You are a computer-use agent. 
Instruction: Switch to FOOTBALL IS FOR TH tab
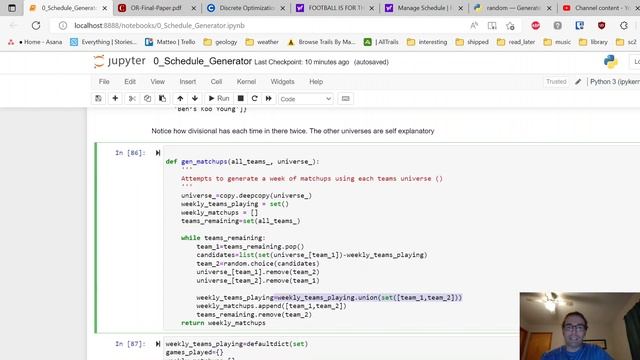(x=335, y=8)
